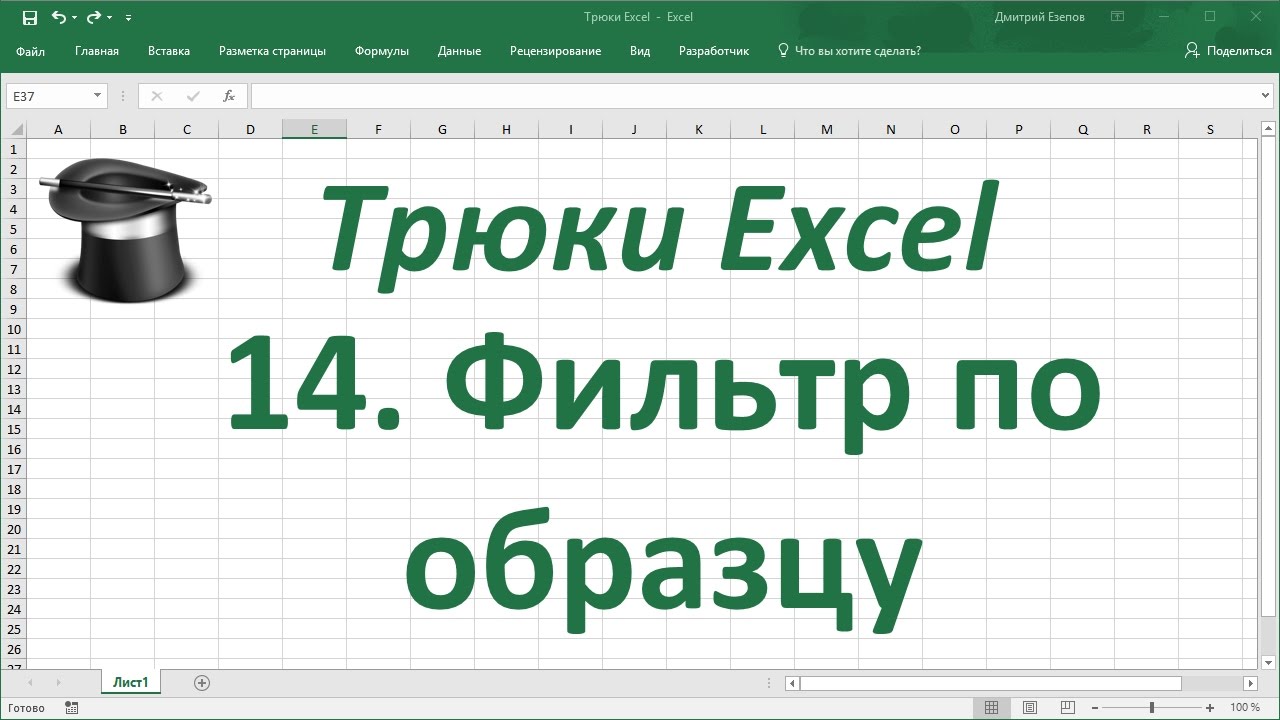Switch to Page Break Preview icon
1280x720 pixels.
coord(1068,707)
